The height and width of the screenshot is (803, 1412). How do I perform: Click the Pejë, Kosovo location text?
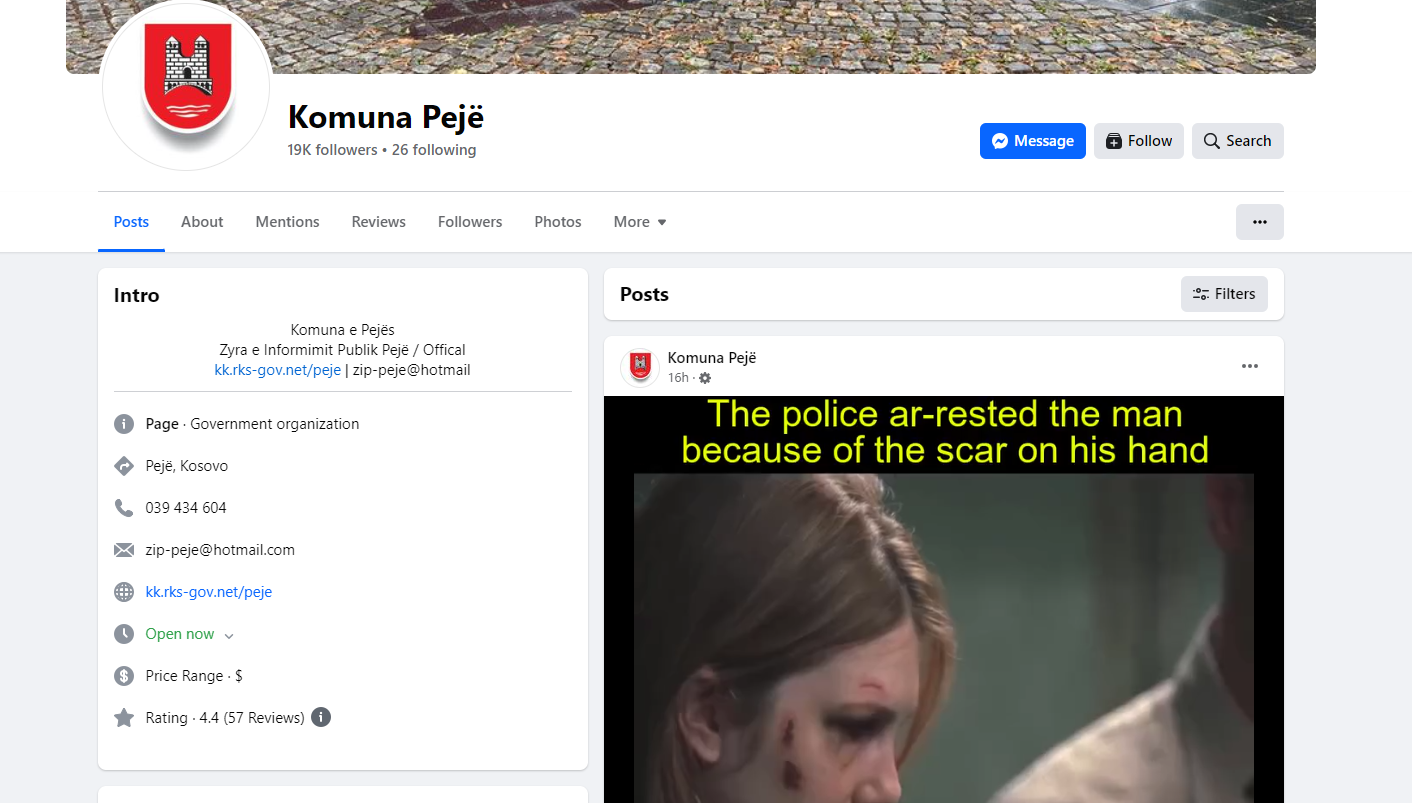tap(187, 466)
